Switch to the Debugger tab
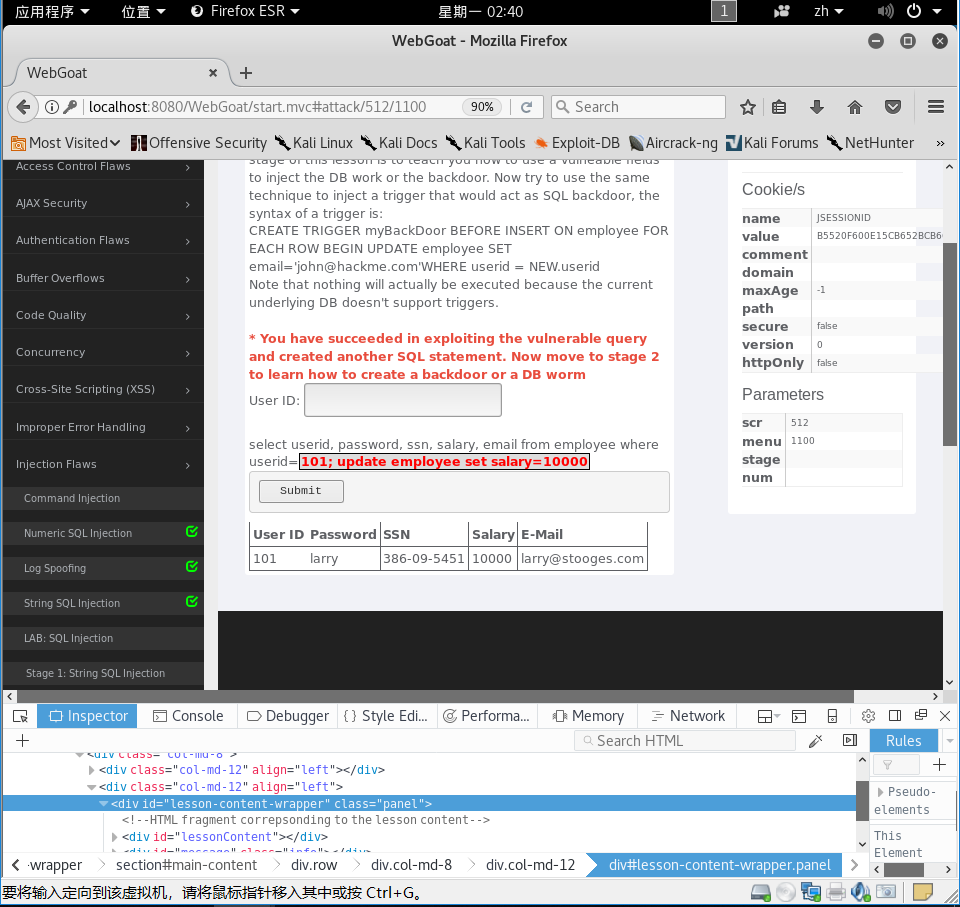 tap(287, 716)
